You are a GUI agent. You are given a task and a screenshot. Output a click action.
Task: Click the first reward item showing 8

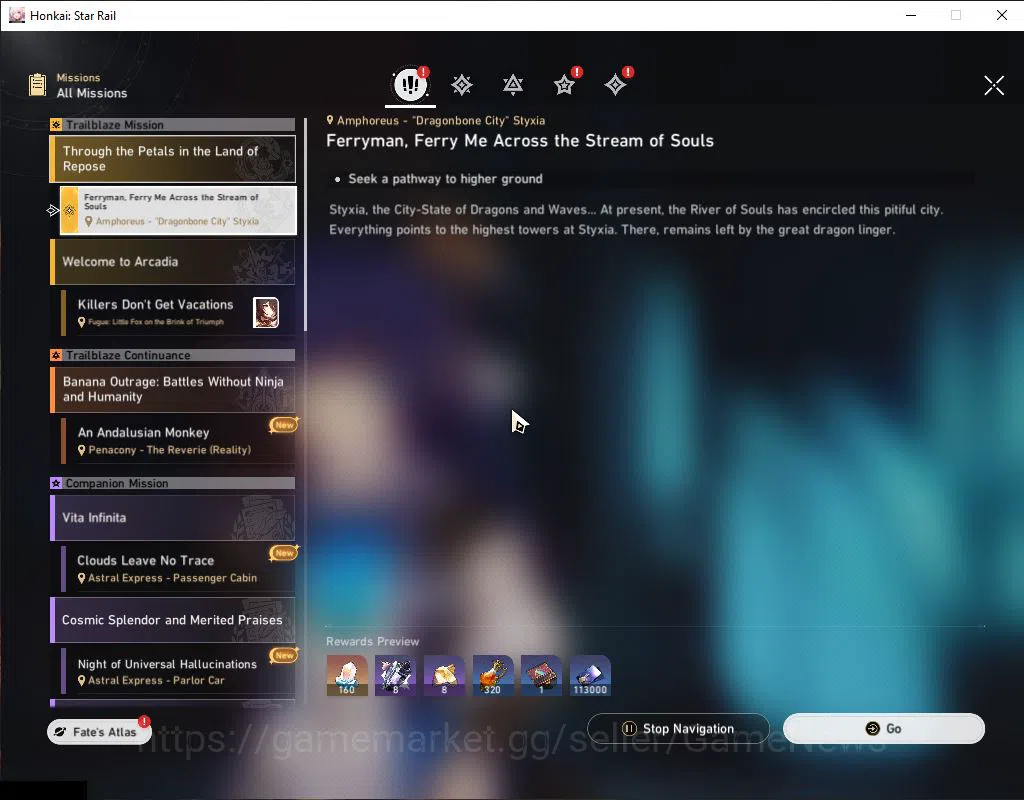tap(395, 675)
